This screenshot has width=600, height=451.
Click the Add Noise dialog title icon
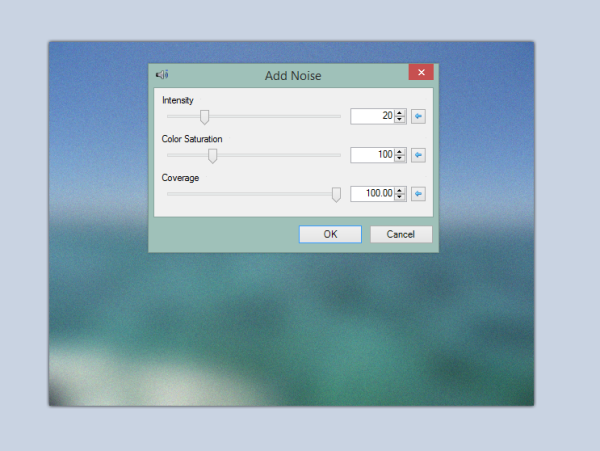pyautogui.click(x=162, y=75)
